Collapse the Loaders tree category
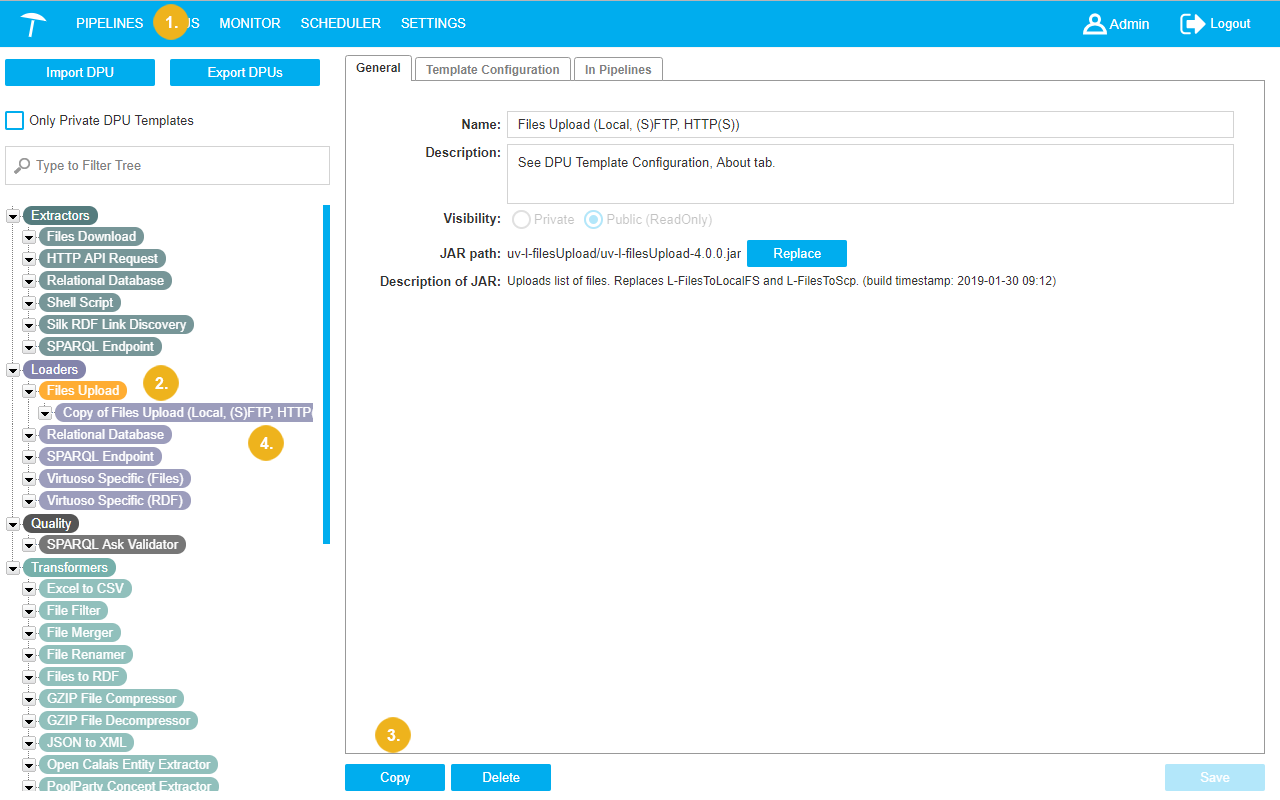 point(14,370)
